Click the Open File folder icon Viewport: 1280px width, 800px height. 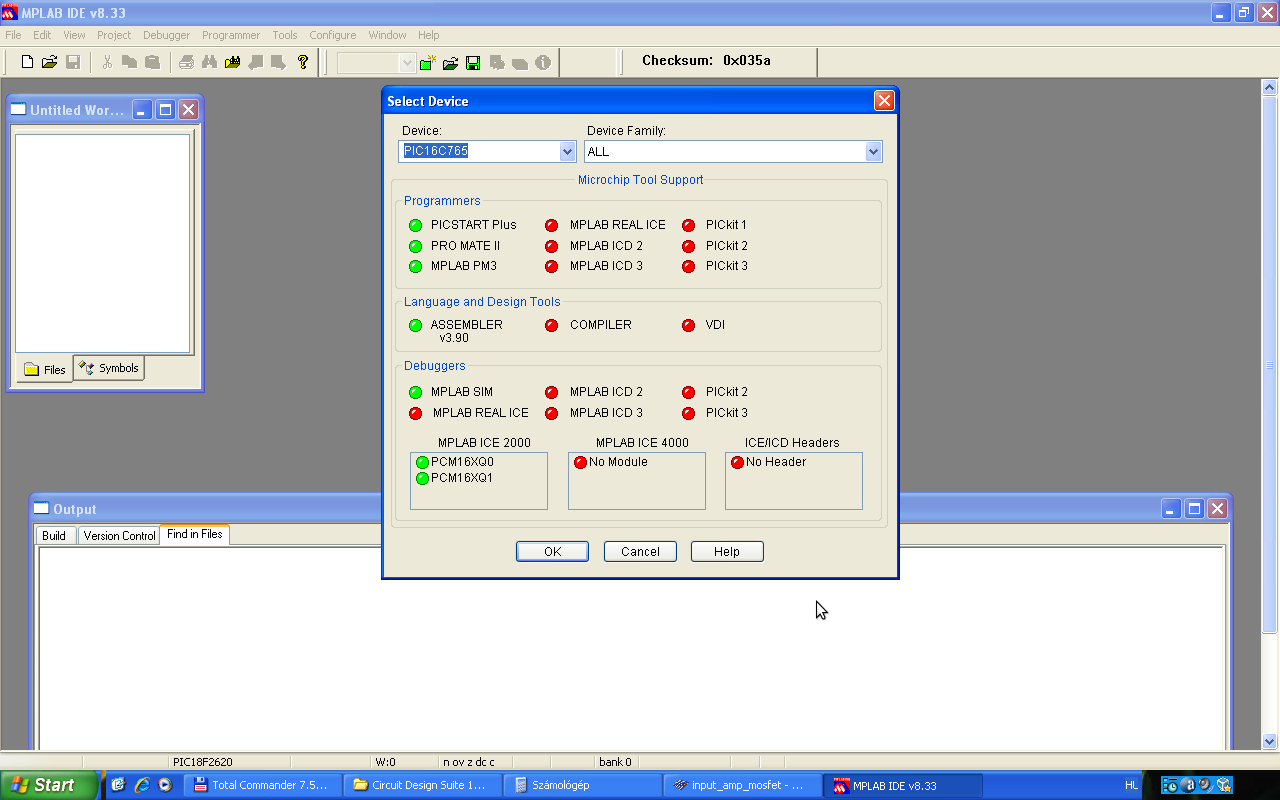[49, 62]
